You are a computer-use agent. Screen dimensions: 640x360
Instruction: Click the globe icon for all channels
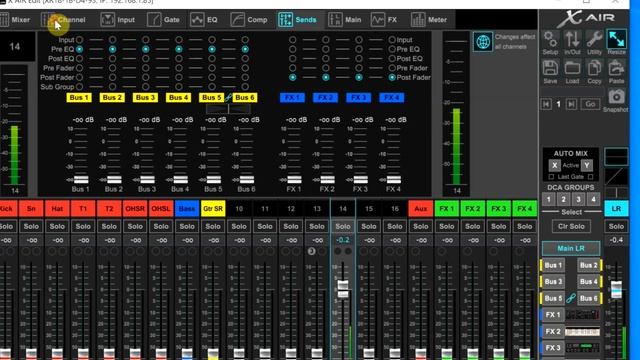click(483, 42)
